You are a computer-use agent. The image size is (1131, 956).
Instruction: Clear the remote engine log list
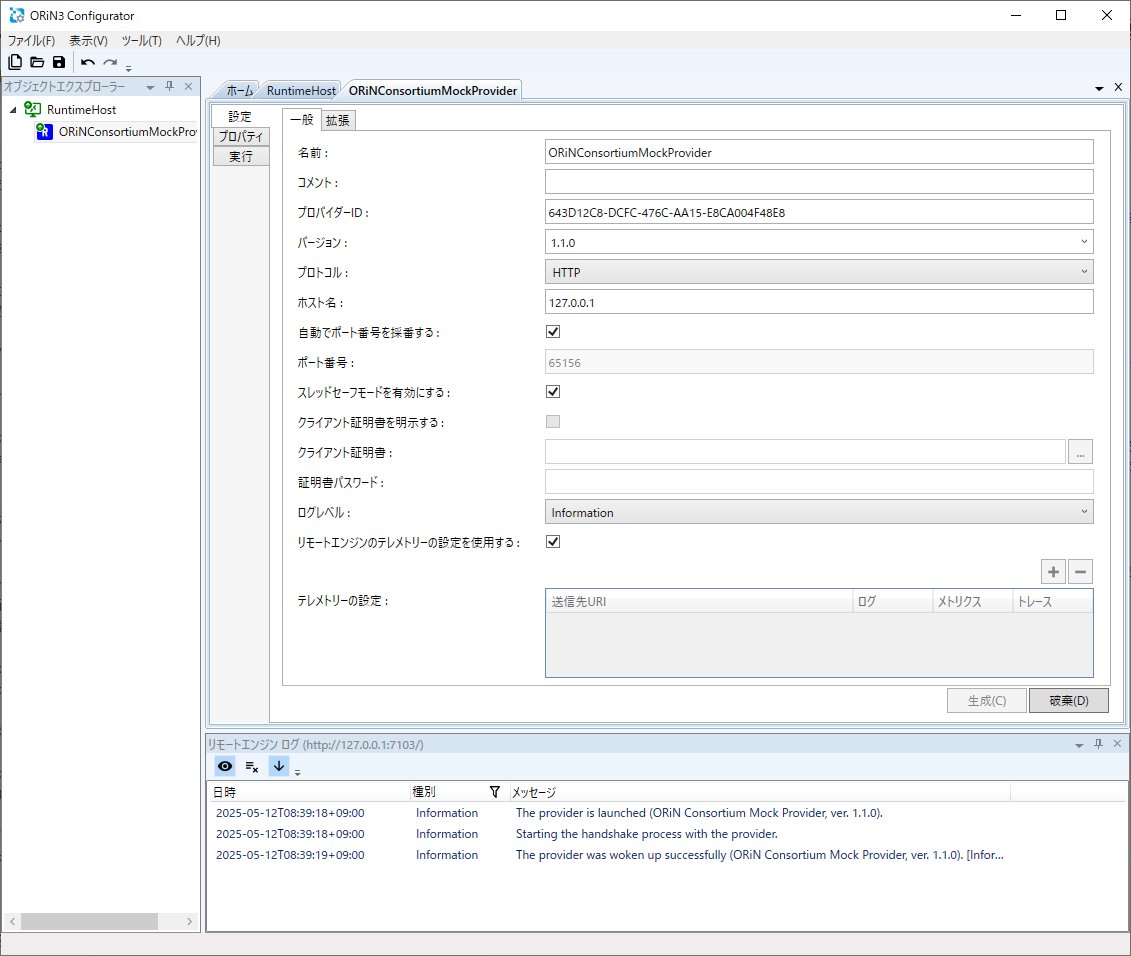(x=252, y=766)
